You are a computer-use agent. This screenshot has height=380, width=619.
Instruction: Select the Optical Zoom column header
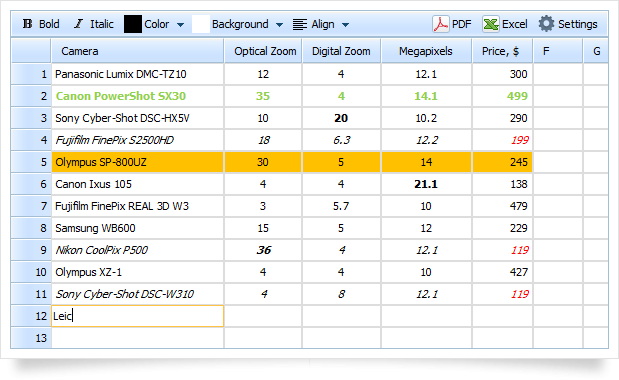(263, 51)
